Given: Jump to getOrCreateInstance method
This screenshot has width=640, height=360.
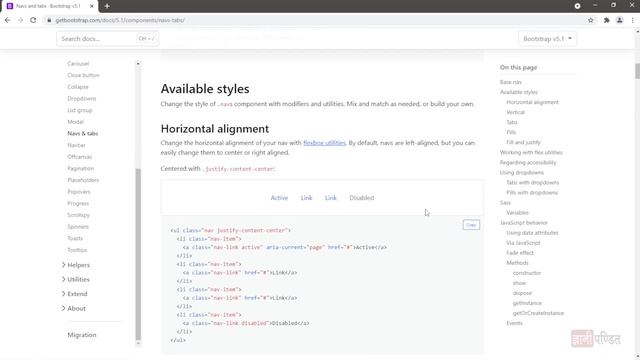Looking at the screenshot, I should pyautogui.click(x=538, y=313).
